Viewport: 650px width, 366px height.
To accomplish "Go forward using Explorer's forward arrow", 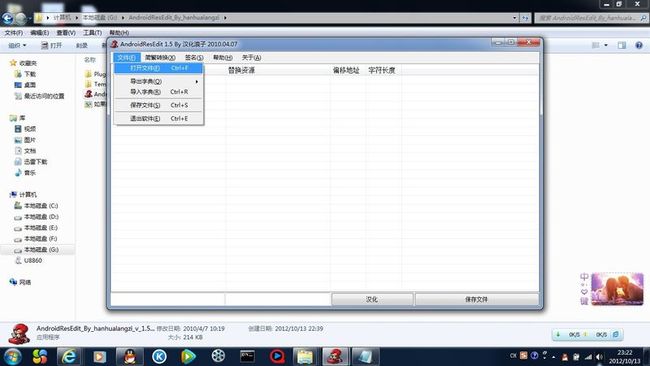I will point(21,18).
